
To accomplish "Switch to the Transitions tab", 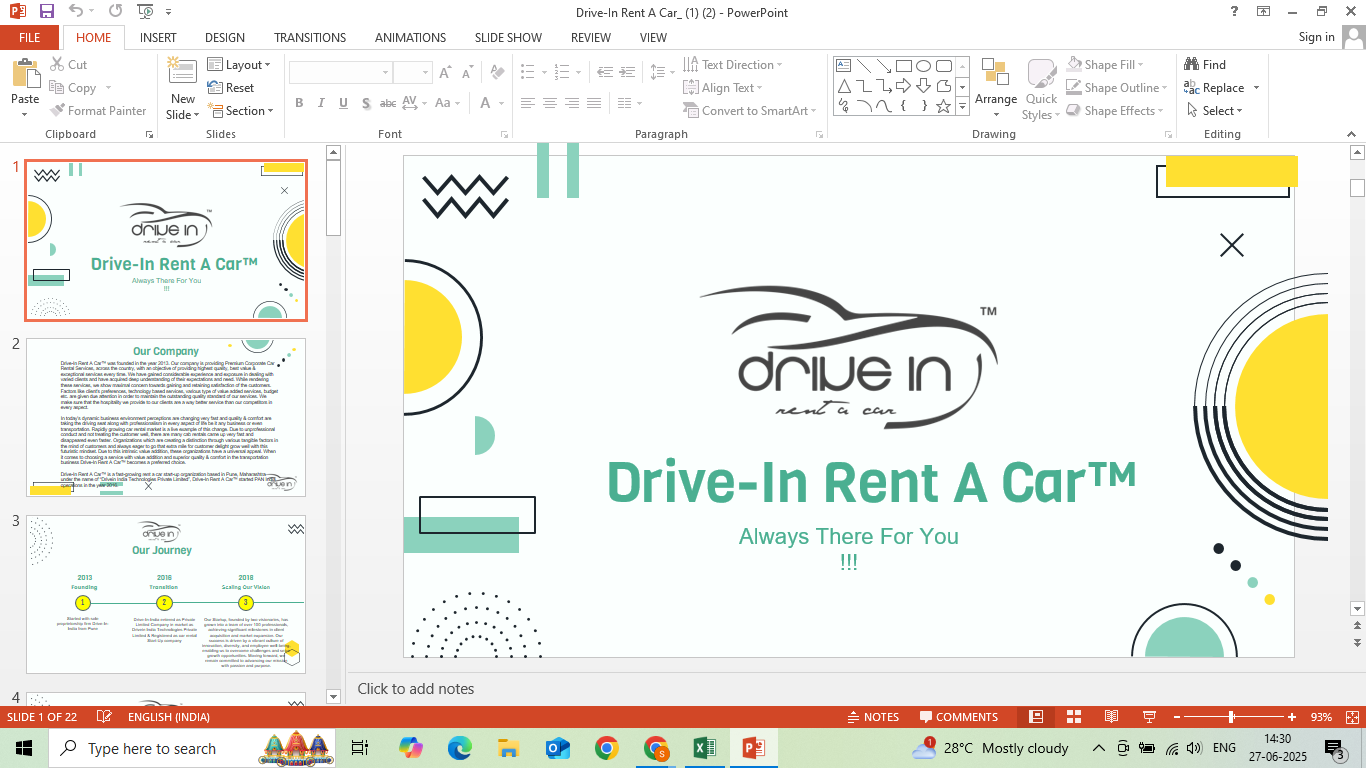I will (309, 38).
